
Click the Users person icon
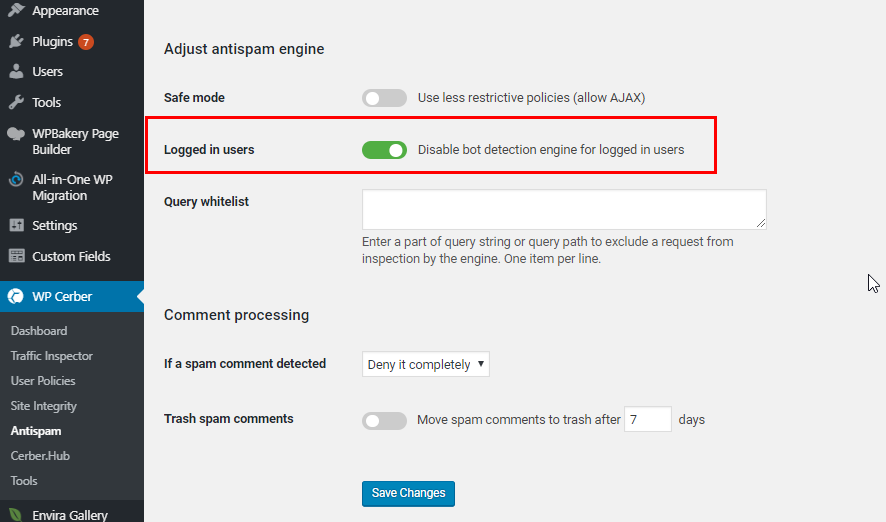16,72
